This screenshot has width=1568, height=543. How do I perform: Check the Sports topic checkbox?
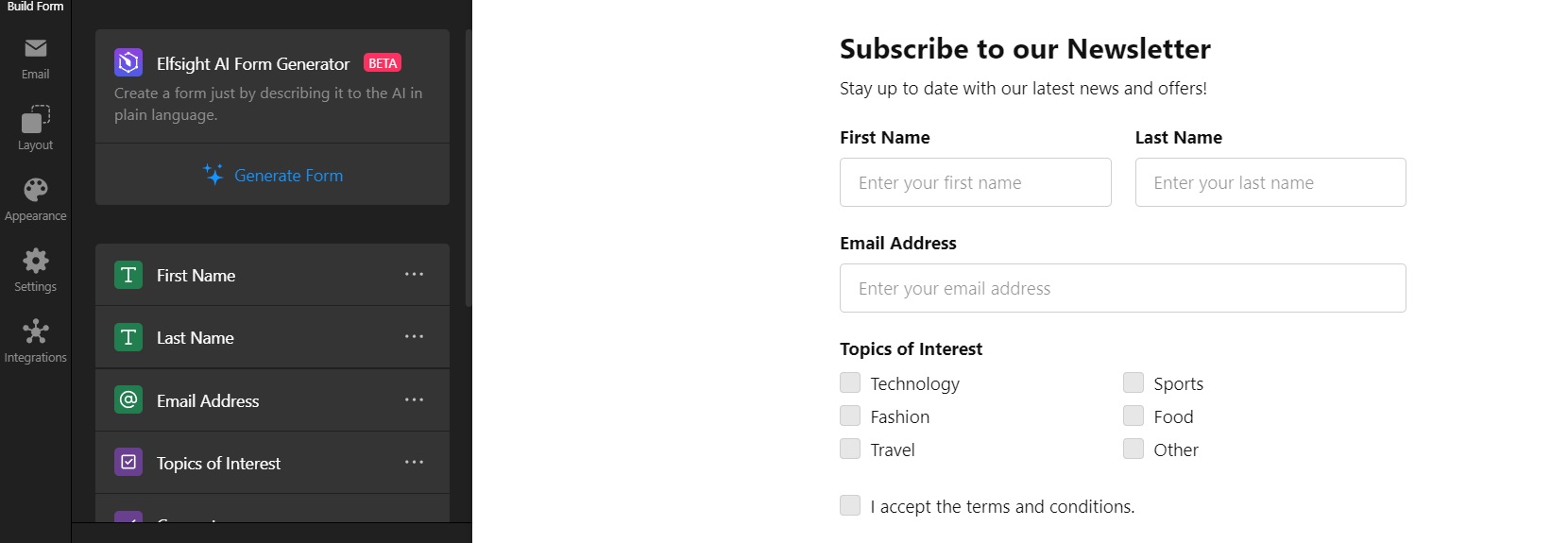click(1133, 382)
